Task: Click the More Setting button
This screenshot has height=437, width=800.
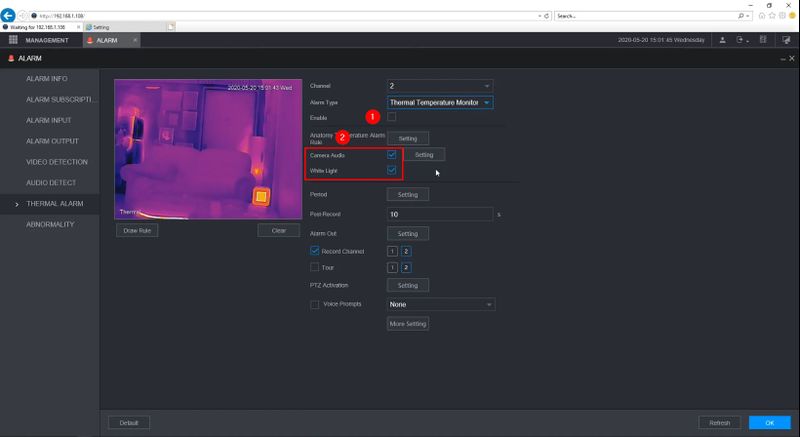Action: (x=408, y=324)
